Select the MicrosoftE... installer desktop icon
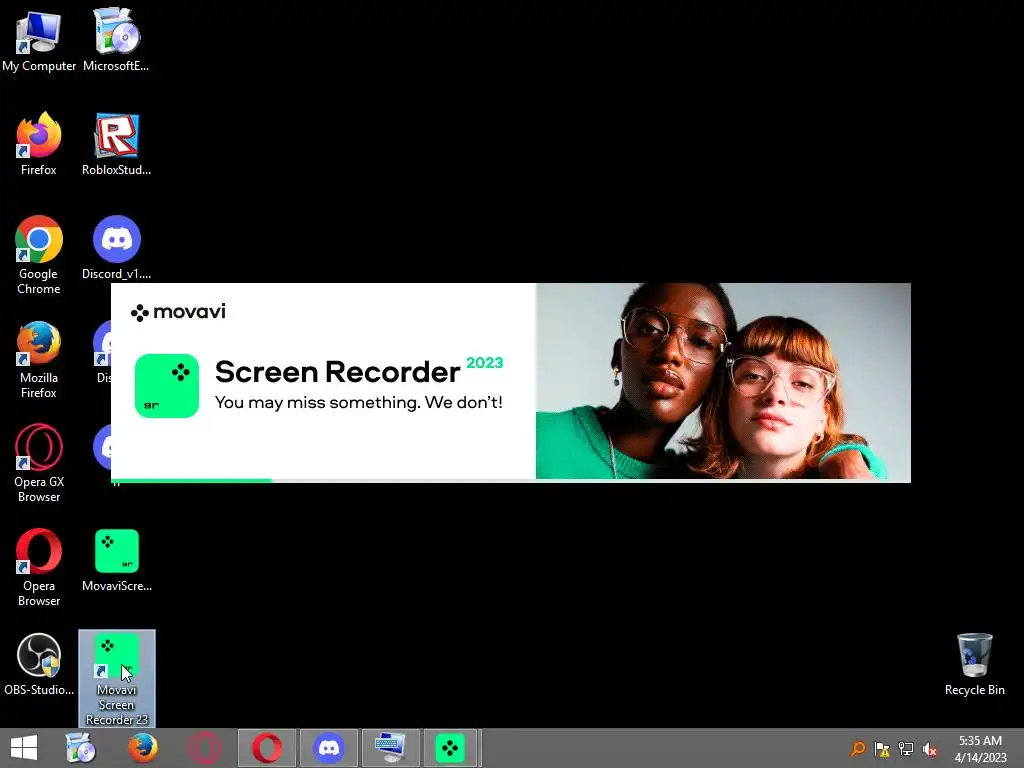1024x768 pixels. coord(116,40)
